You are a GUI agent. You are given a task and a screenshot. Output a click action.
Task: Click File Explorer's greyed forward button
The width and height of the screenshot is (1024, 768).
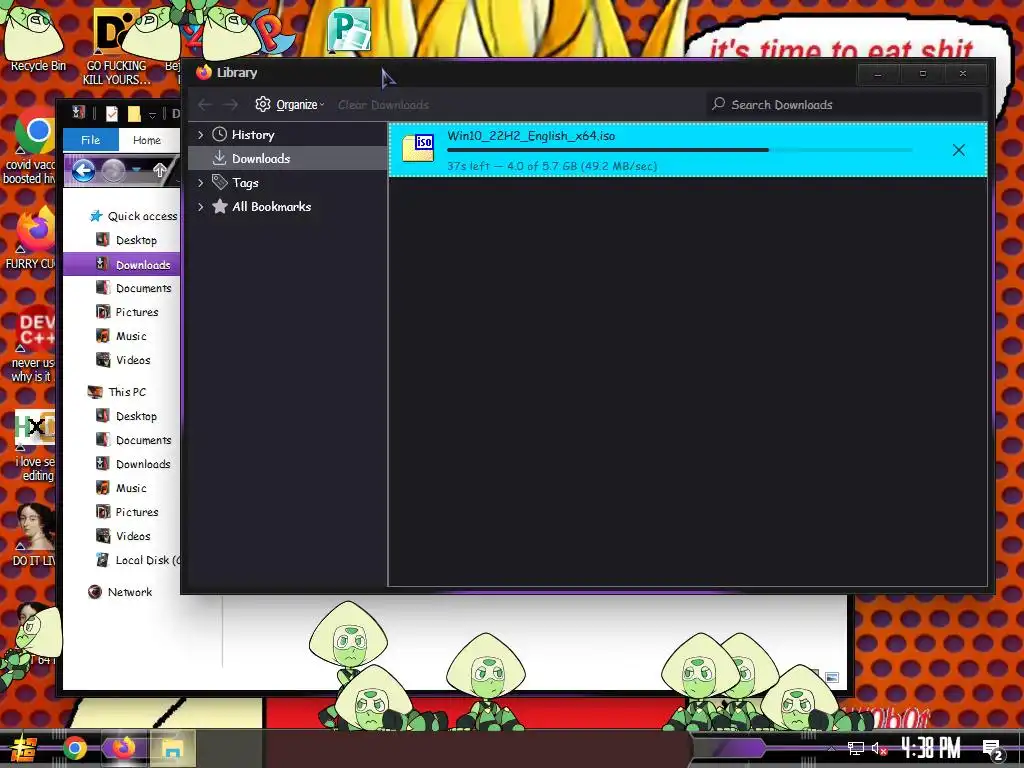pyautogui.click(x=114, y=171)
